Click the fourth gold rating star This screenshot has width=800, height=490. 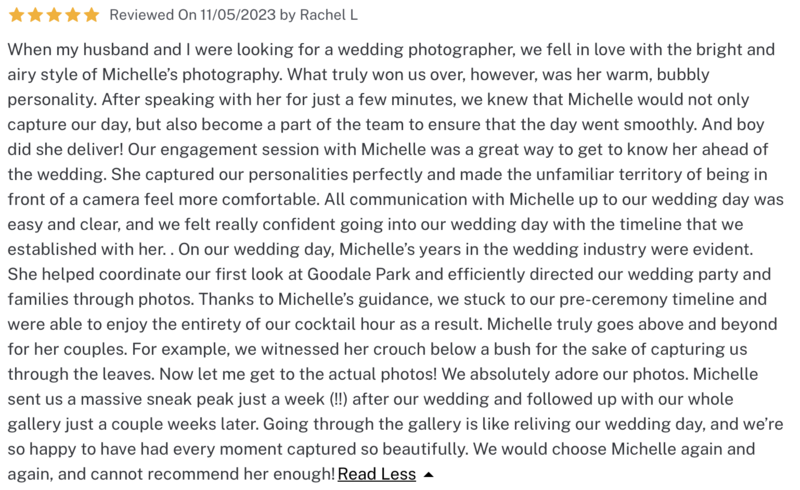pos(73,15)
